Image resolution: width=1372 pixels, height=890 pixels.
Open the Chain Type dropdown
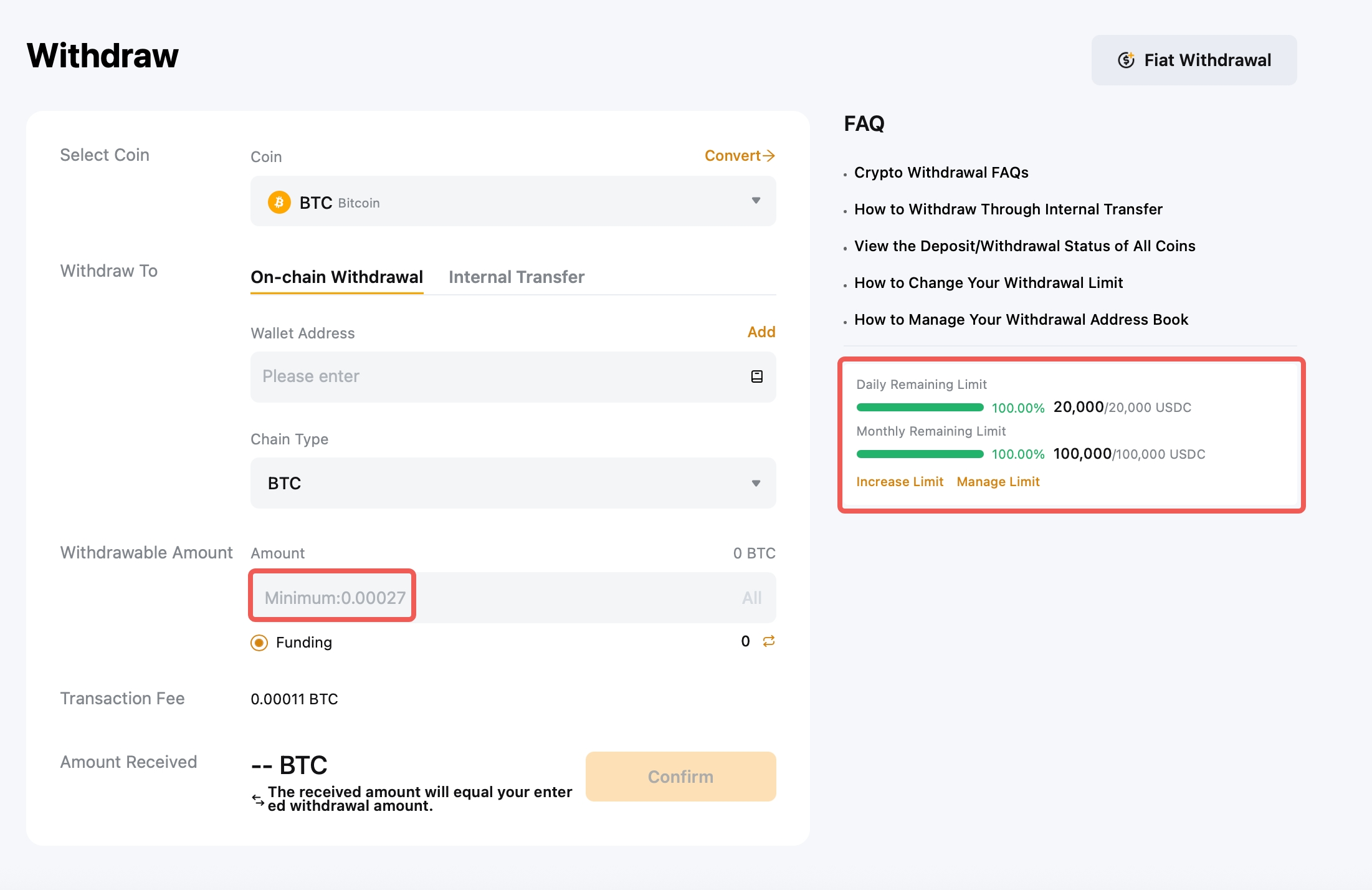click(755, 484)
